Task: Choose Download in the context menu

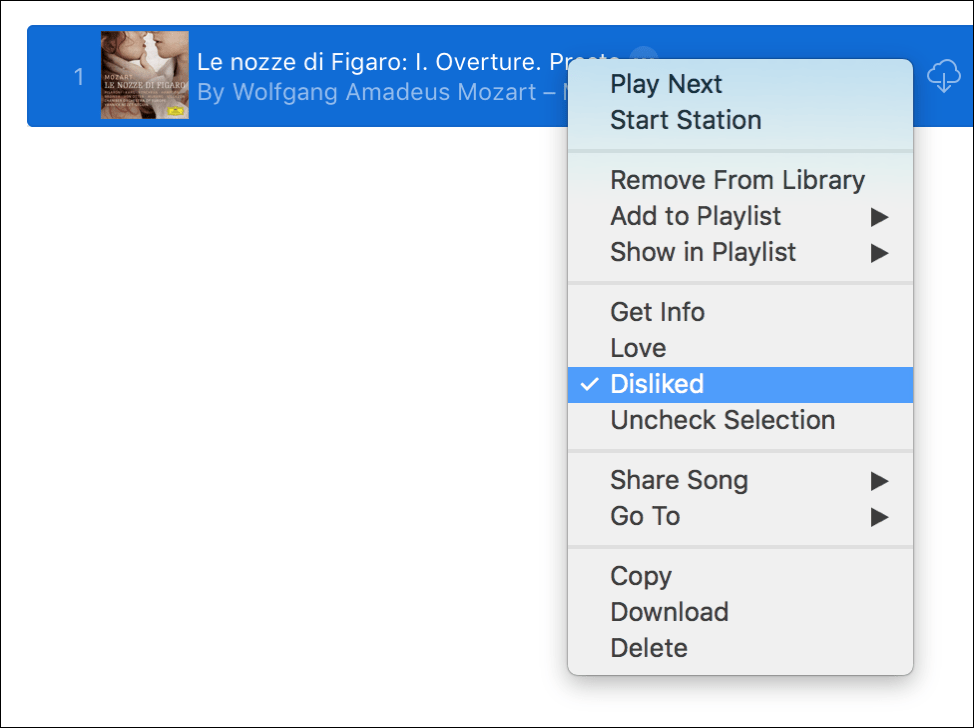Action: [x=669, y=612]
